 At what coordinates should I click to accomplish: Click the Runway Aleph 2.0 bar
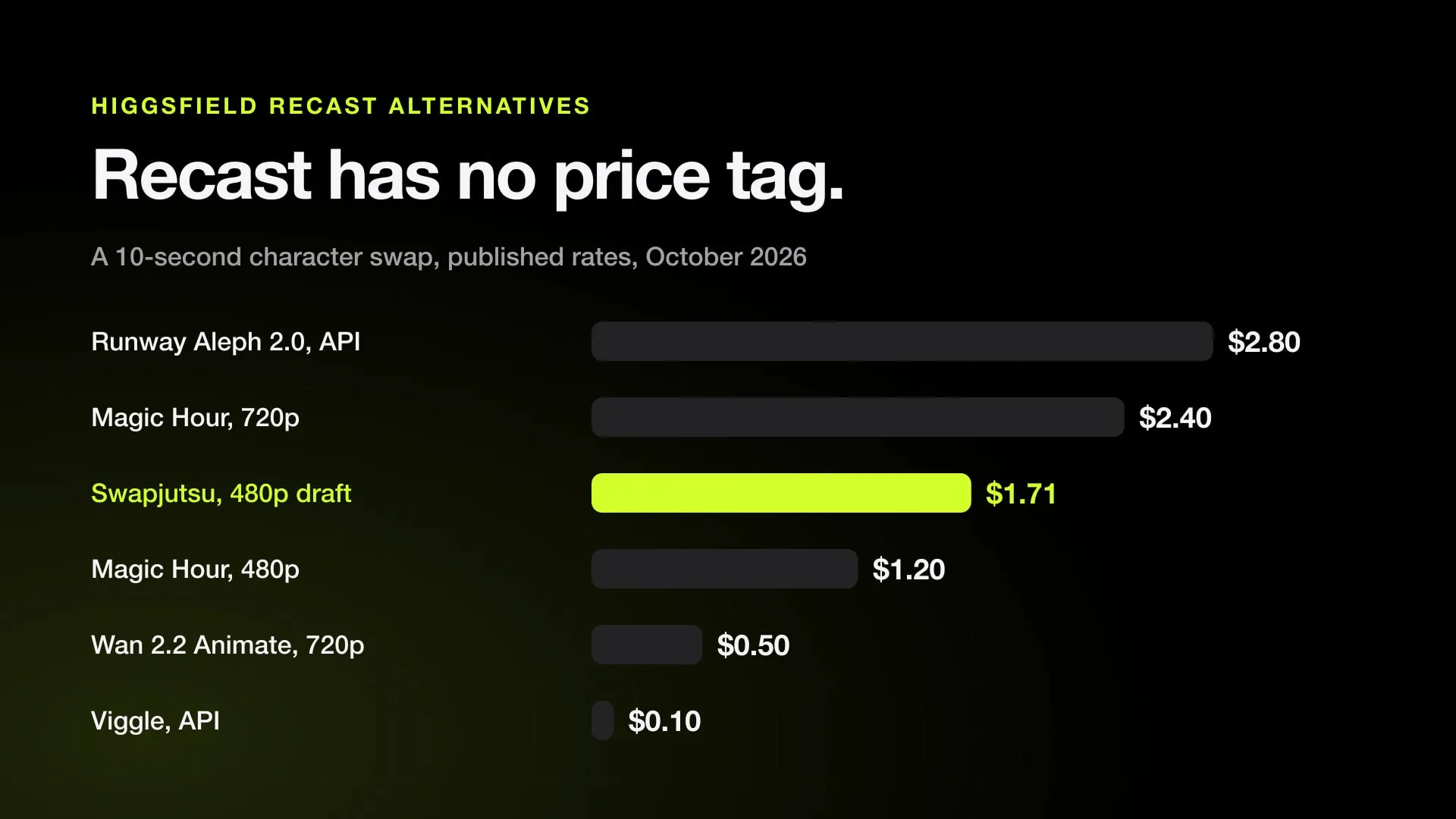pos(902,341)
